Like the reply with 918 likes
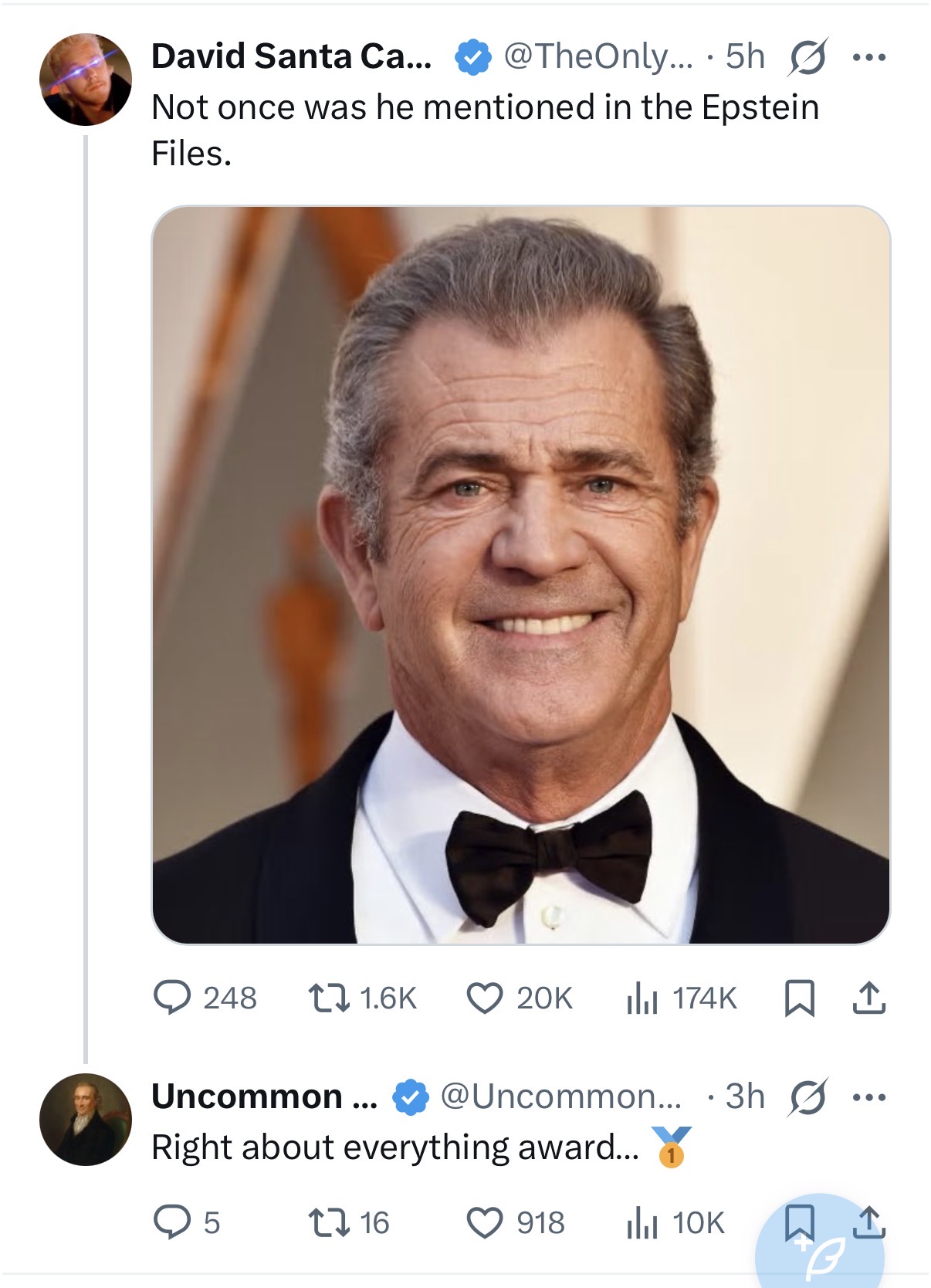 pos(485,1222)
